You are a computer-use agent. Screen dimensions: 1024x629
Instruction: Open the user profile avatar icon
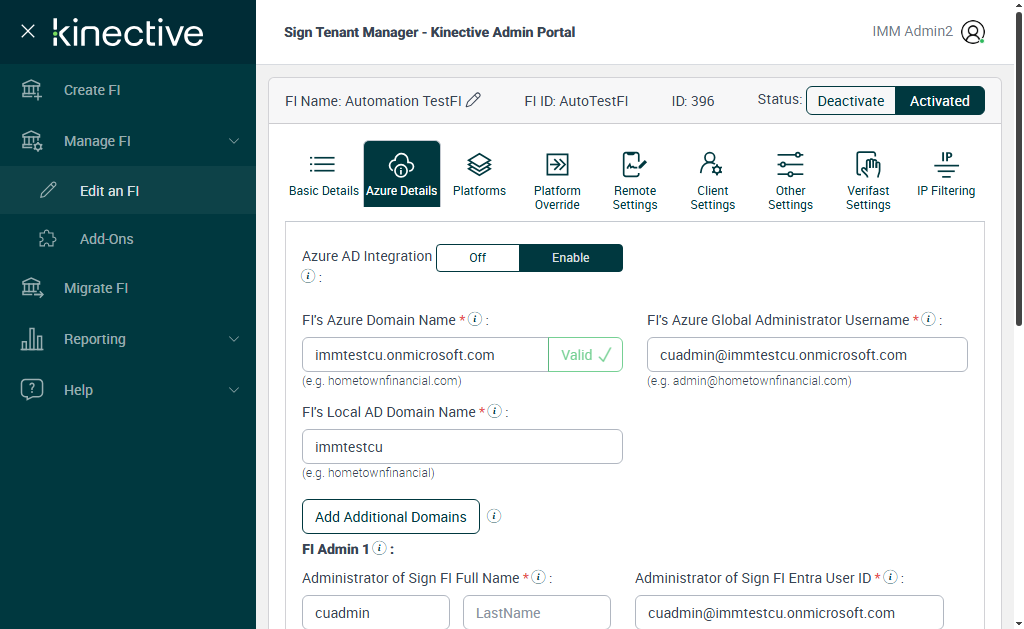pyautogui.click(x=972, y=32)
